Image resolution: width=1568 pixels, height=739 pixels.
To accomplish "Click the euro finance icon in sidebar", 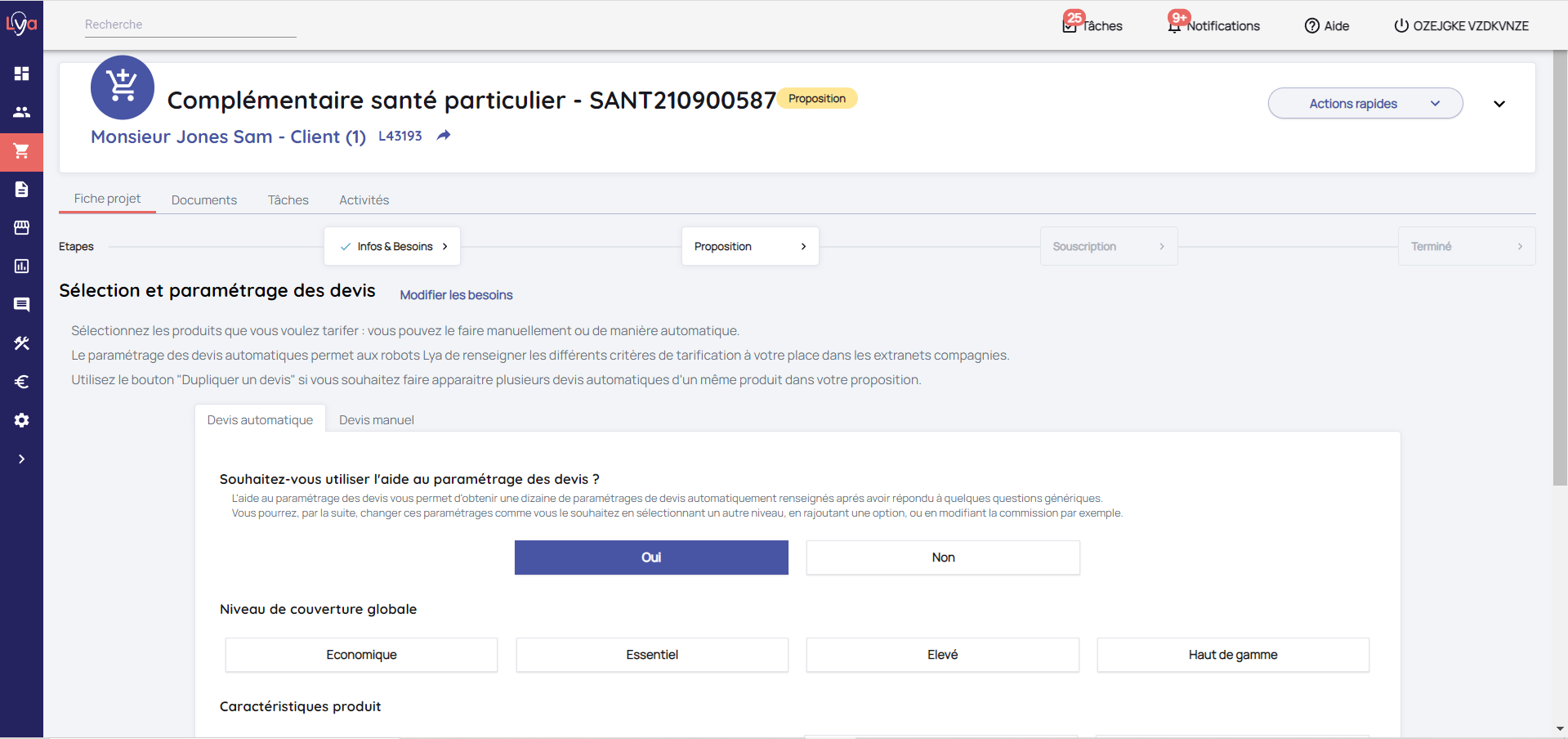I will (21, 382).
